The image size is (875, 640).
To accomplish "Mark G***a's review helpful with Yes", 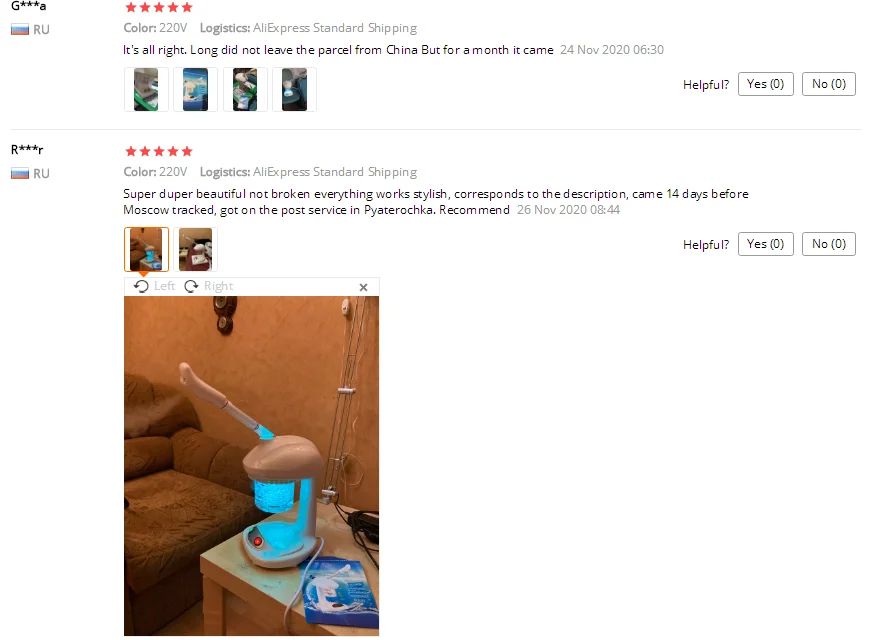I will (766, 84).
